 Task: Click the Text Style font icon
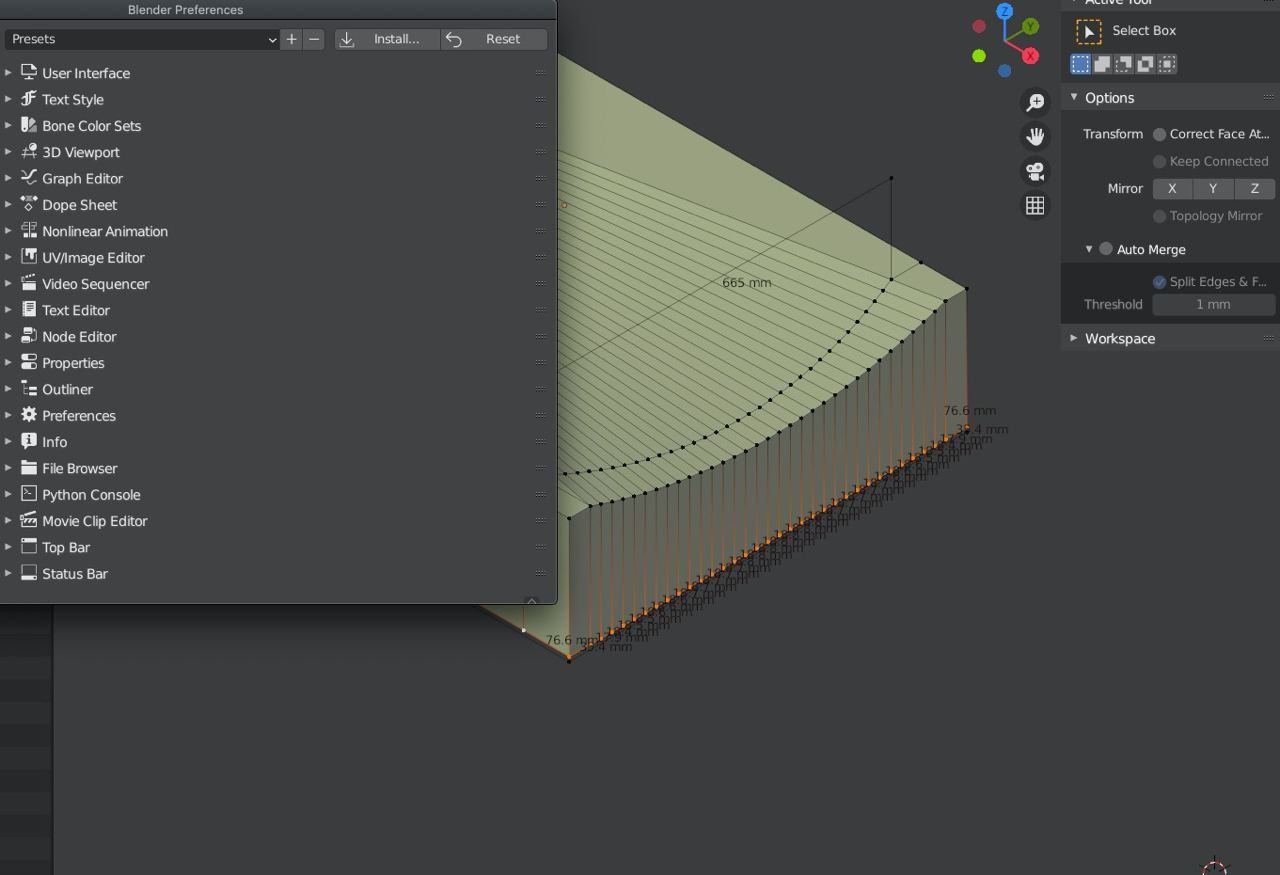pos(29,99)
